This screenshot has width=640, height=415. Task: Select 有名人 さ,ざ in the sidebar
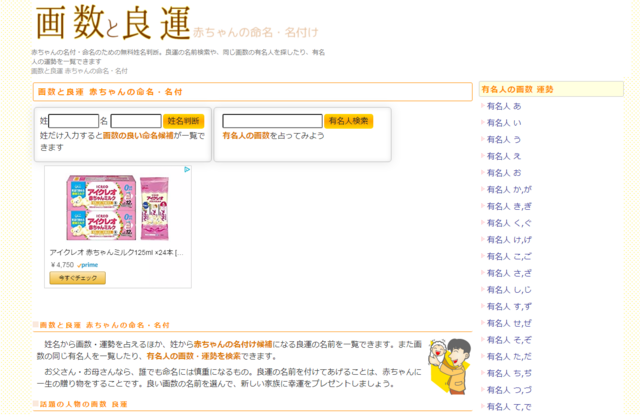click(x=509, y=273)
